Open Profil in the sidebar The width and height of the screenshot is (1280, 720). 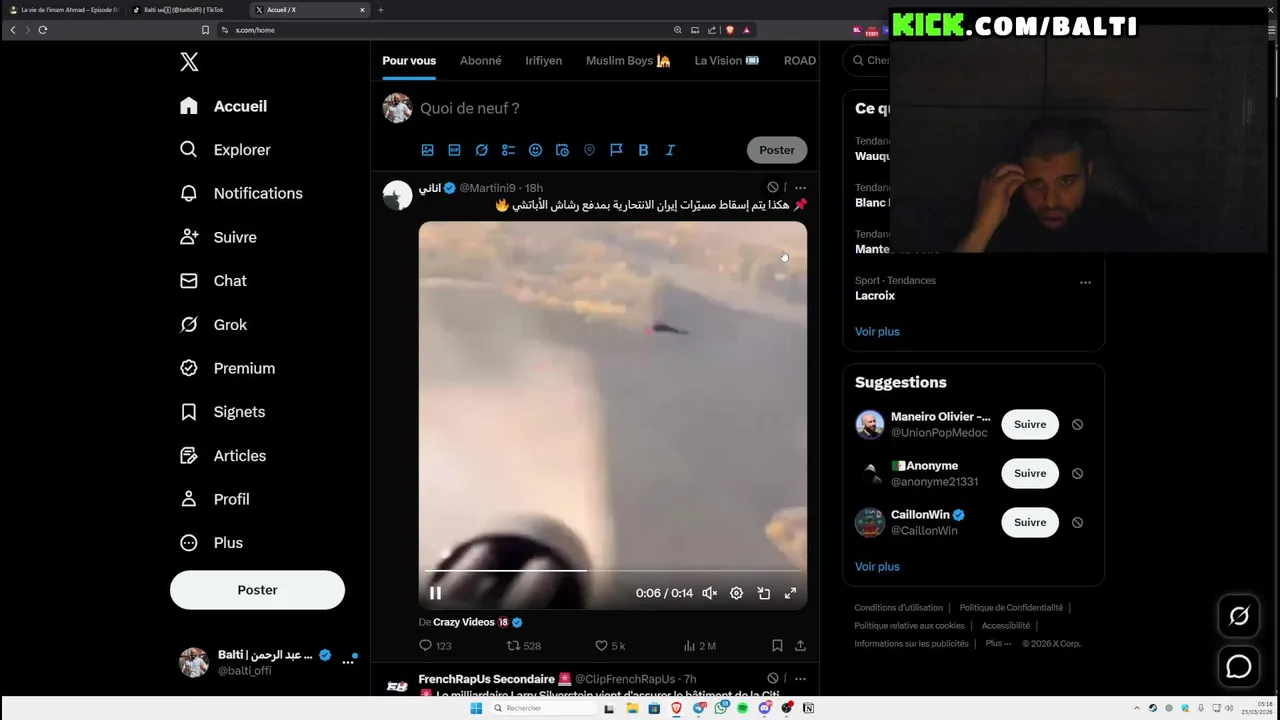click(x=215, y=499)
